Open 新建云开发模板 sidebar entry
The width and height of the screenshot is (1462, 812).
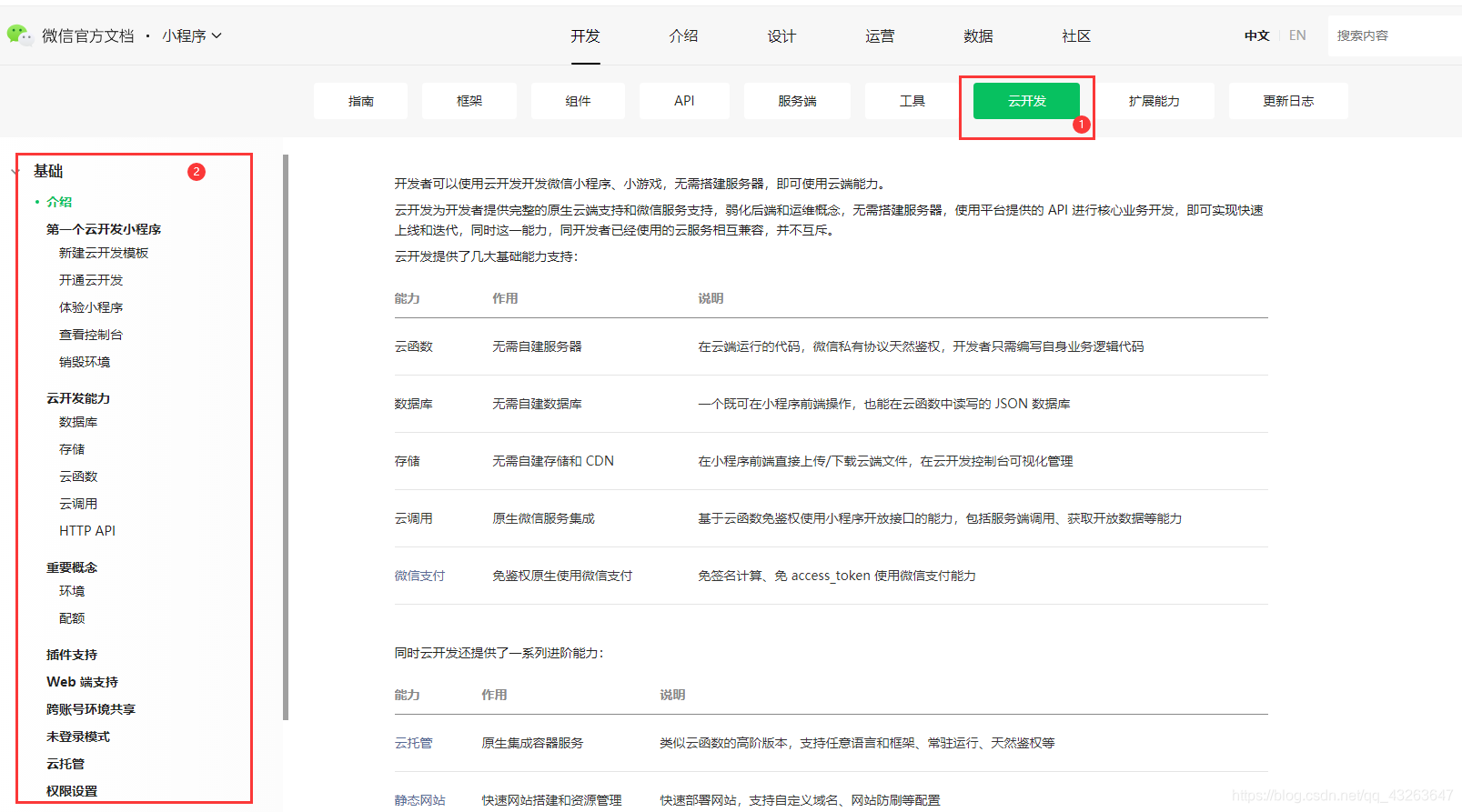point(104,253)
